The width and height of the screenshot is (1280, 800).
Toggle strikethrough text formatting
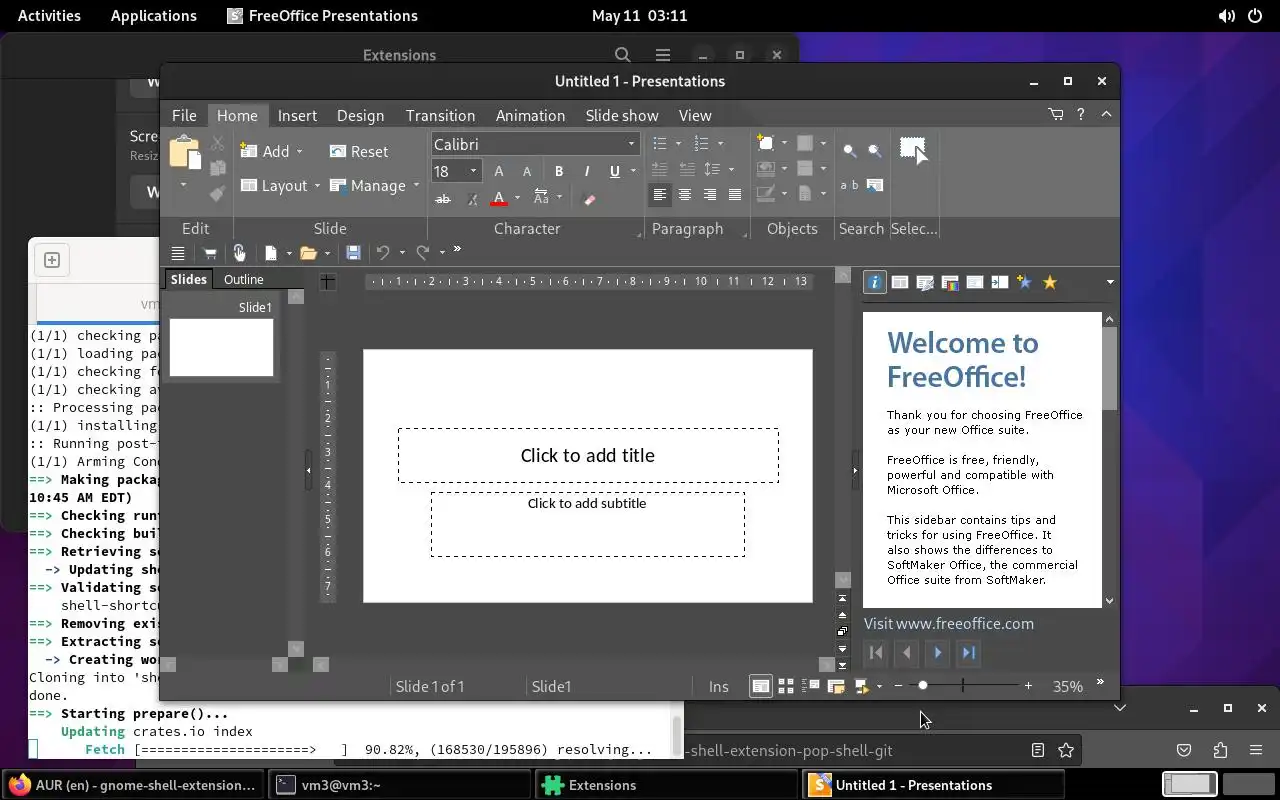tap(443, 198)
